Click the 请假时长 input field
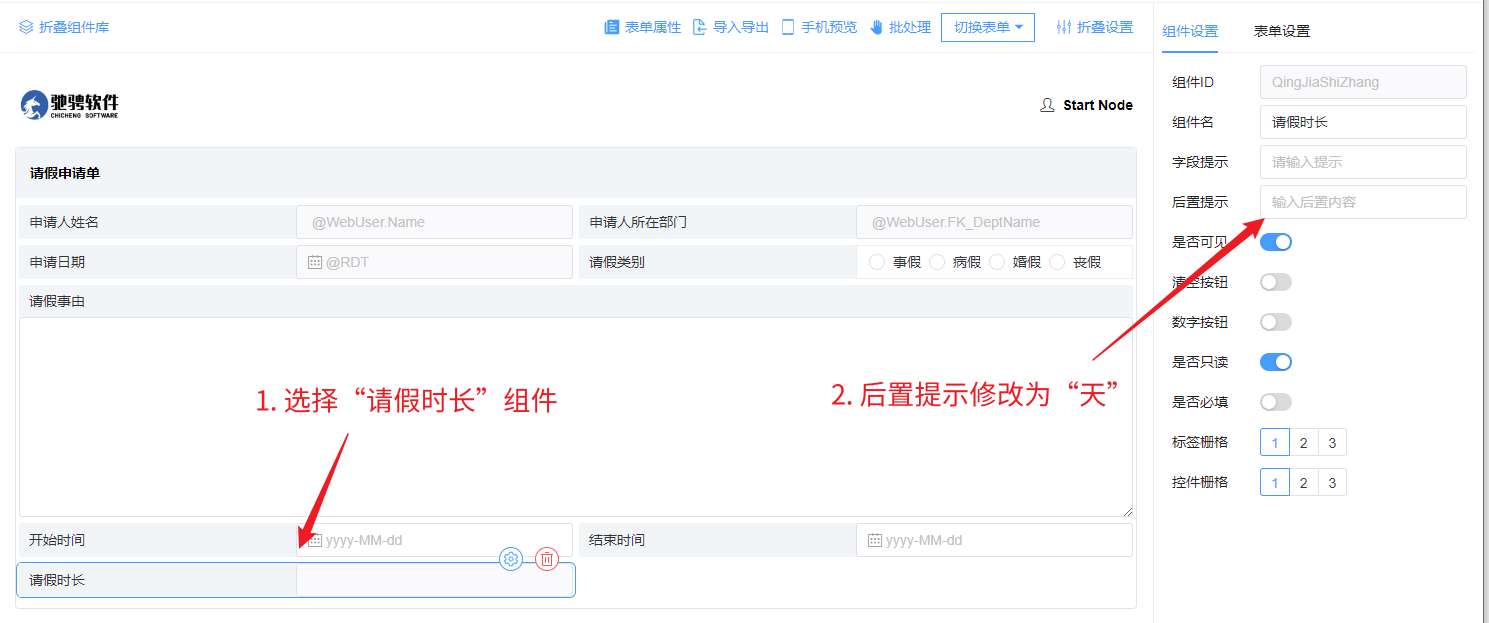The width and height of the screenshot is (1489, 623). [x=435, y=580]
